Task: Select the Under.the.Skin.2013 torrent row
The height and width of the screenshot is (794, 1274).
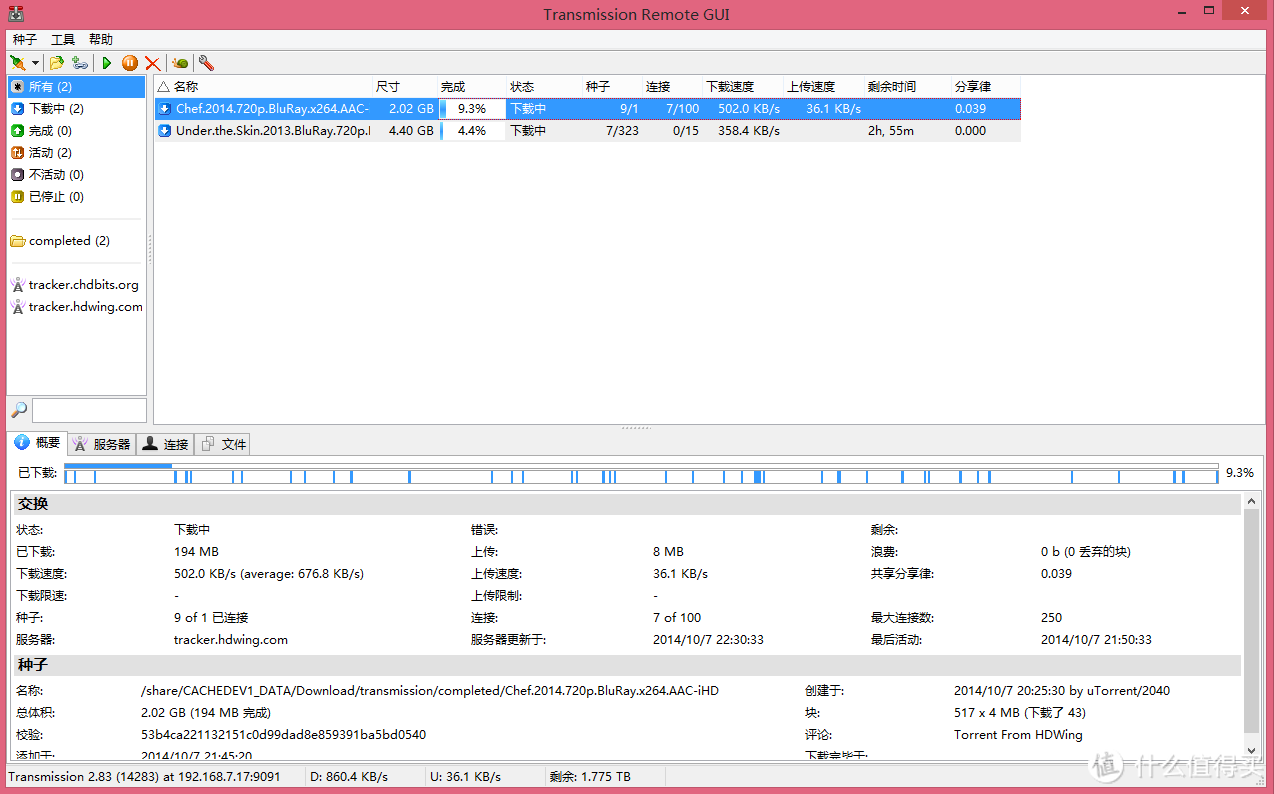Action: point(272,131)
